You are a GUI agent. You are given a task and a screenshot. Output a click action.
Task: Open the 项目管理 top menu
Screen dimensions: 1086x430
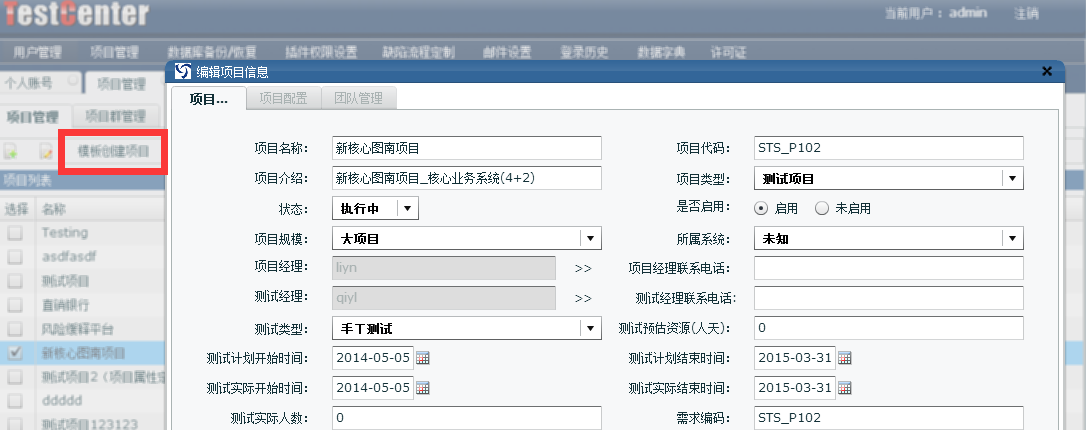point(114,52)
